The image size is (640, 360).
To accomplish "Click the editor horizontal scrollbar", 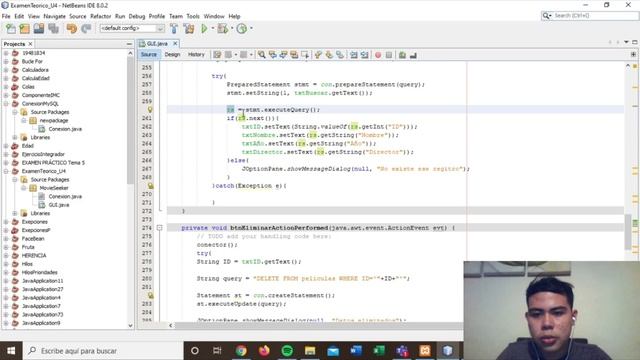I will tap(318, 325).
